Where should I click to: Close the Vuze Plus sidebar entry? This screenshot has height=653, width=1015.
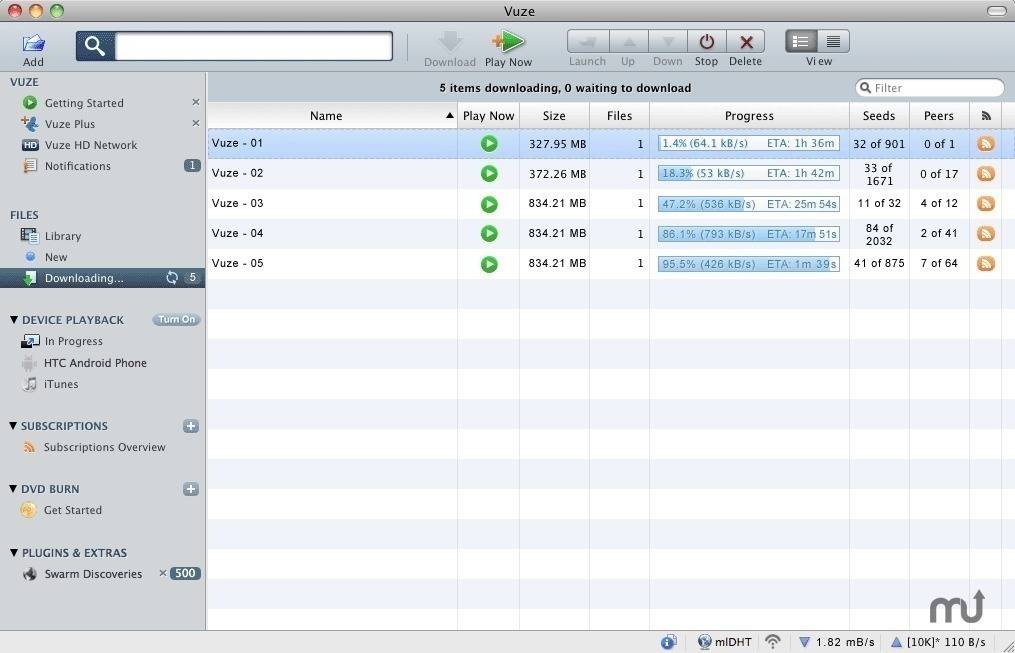coord(195,123)
